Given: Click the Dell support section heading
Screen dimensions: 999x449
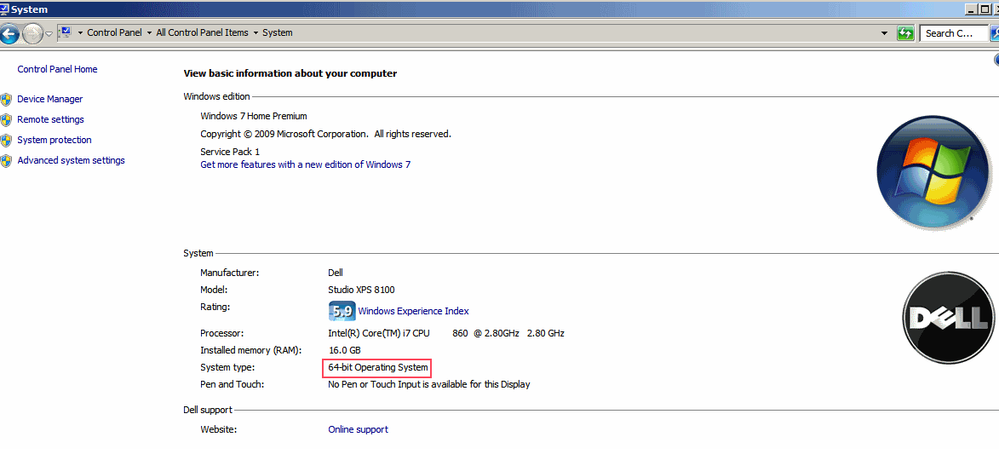Looking at the screenshot, I should (208, 410).
